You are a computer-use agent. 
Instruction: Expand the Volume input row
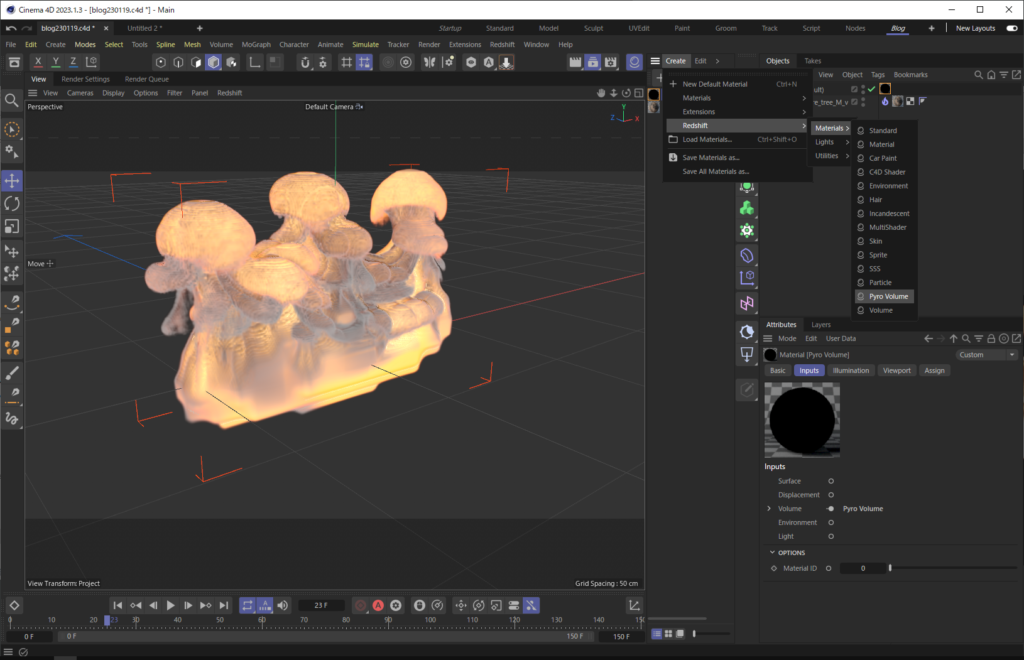pos(769,508)
